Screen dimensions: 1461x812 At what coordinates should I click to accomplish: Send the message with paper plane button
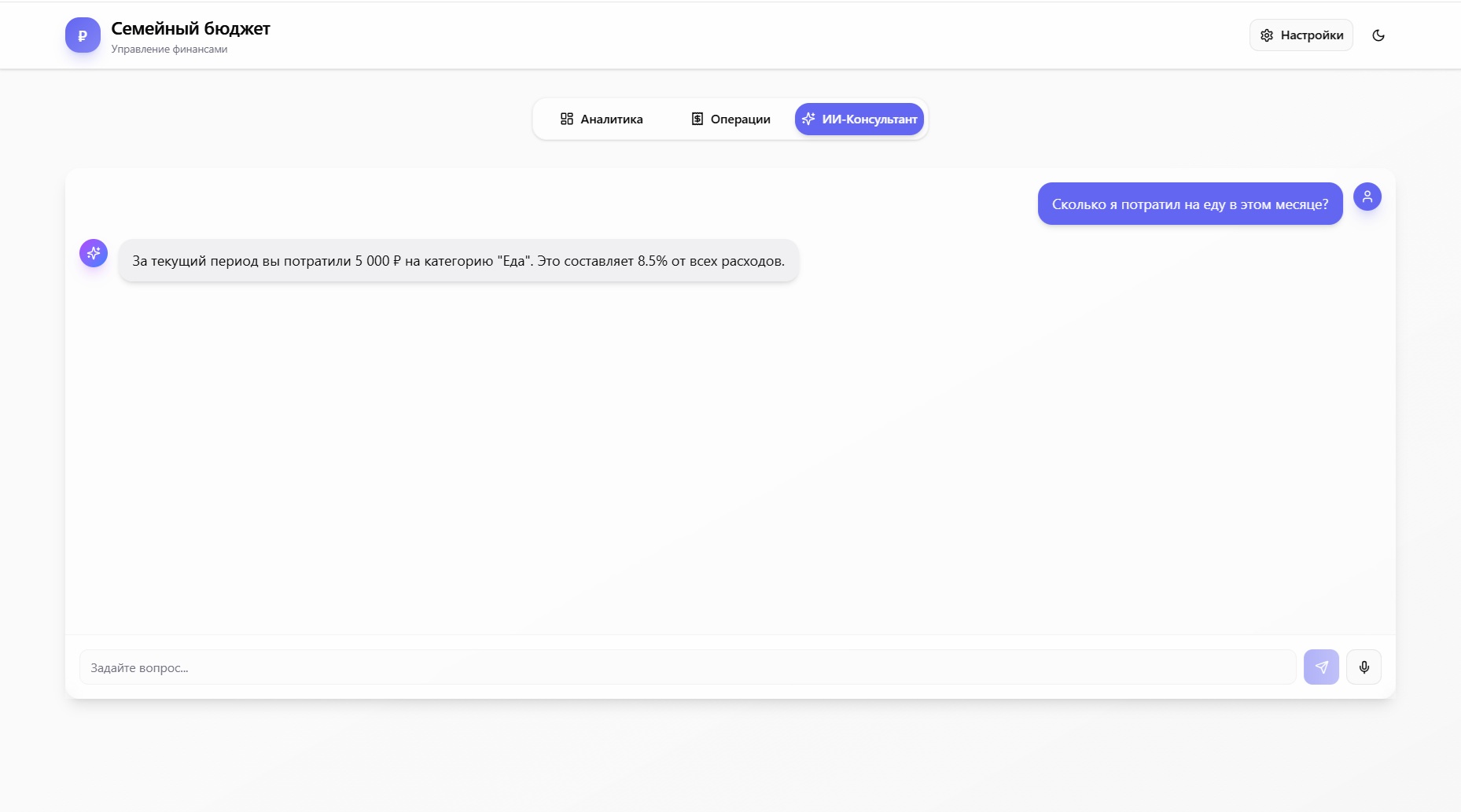point(1321,667)
